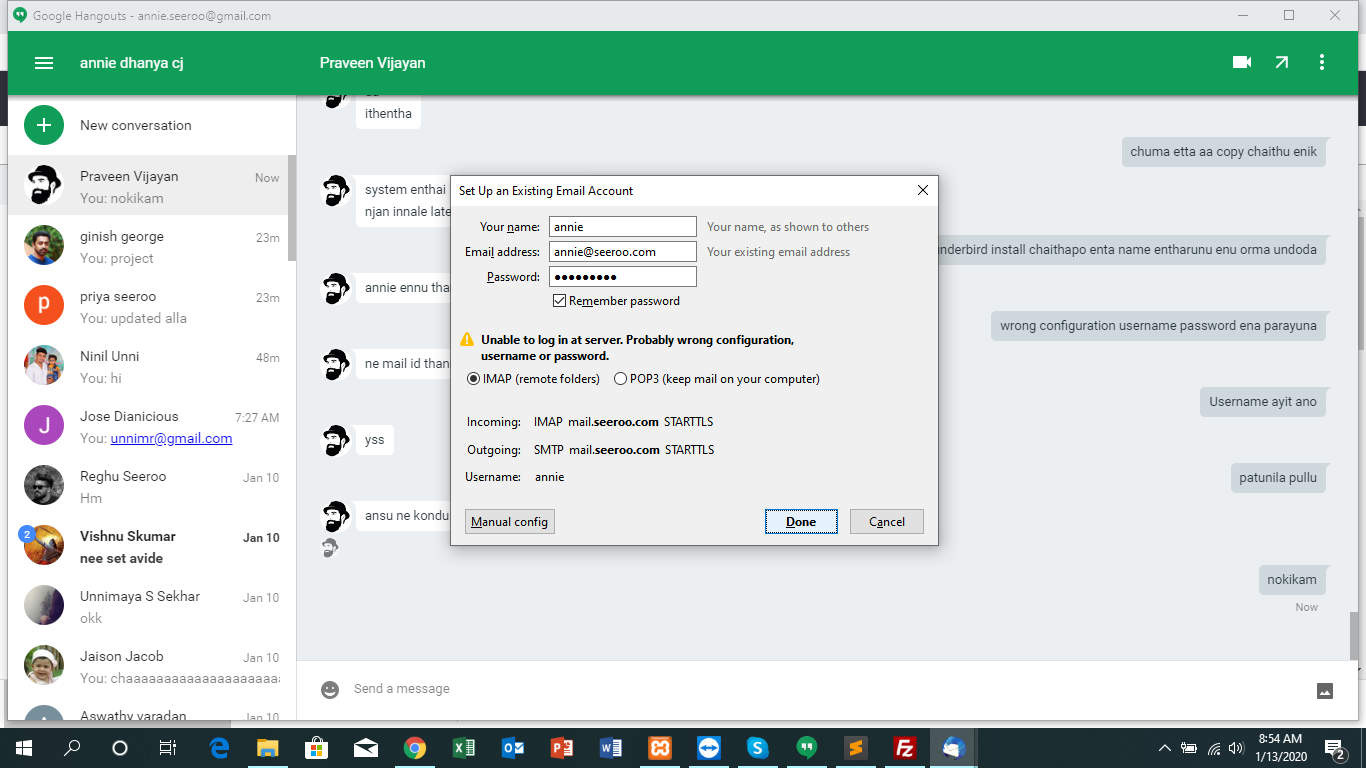Image resolution: width=1366 pixels, height=768 pixels.
Task: Open FileZilla from the taskbar
Action: coord(905,748)
